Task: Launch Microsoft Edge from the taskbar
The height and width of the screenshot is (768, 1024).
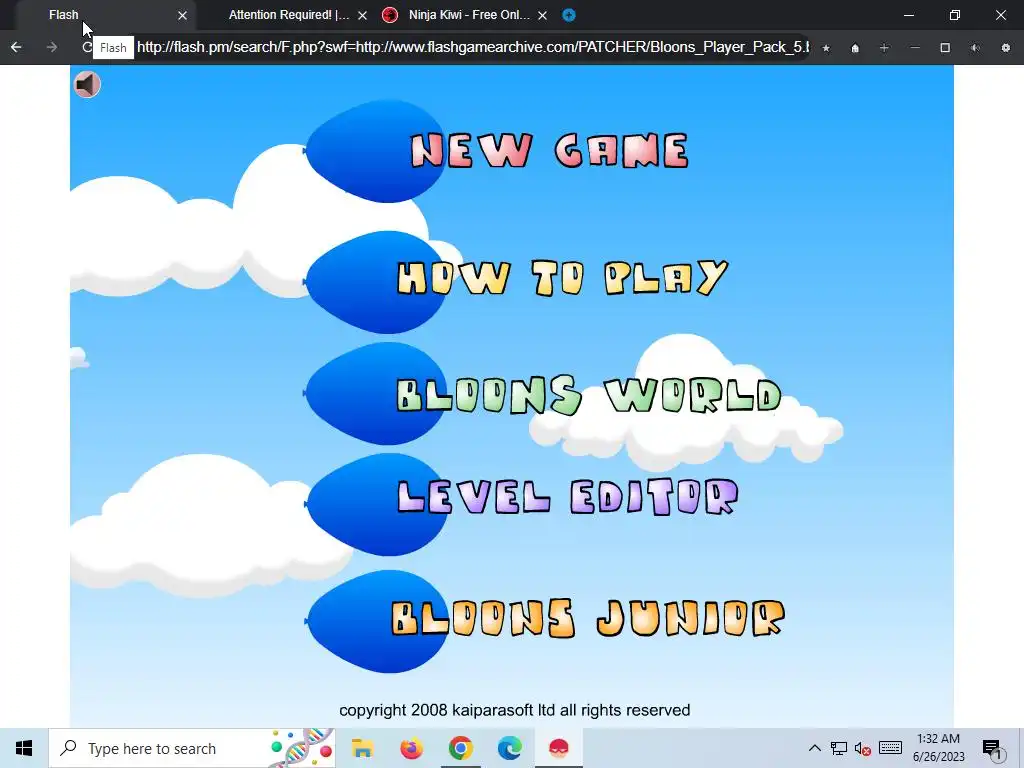Action: point(509,748)
